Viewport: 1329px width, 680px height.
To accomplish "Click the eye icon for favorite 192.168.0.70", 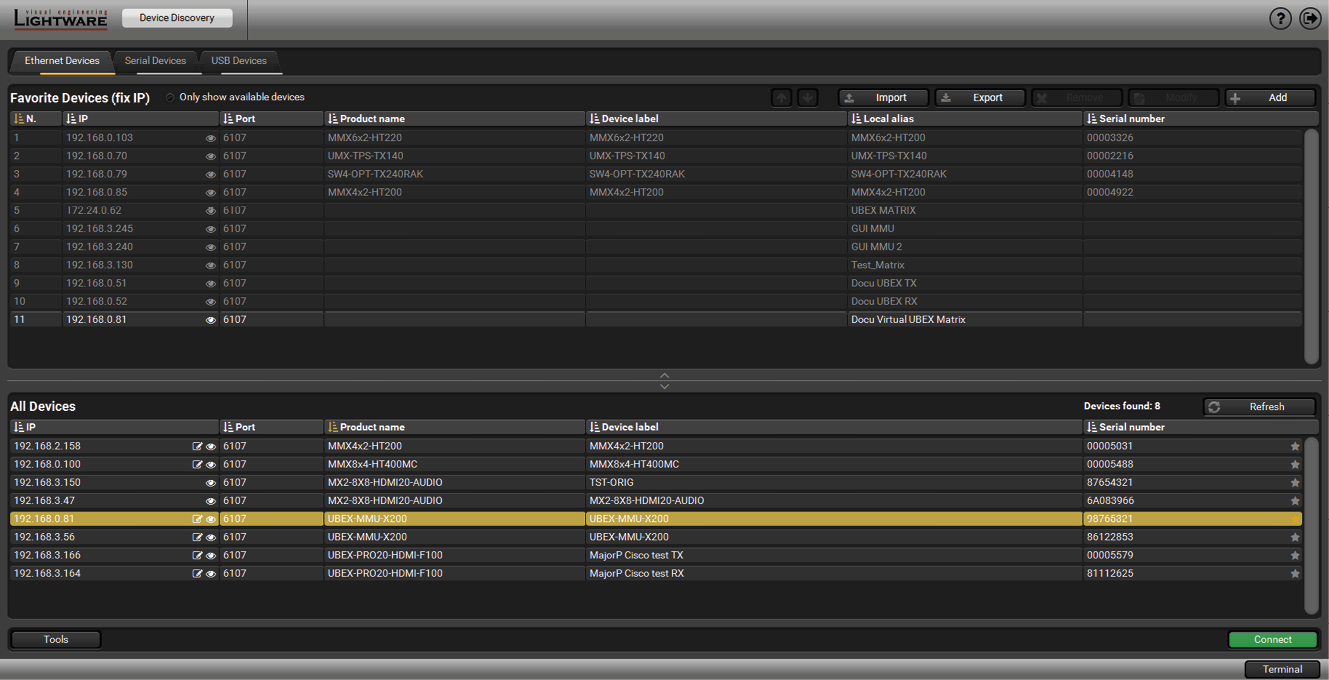I will [211, 156].
